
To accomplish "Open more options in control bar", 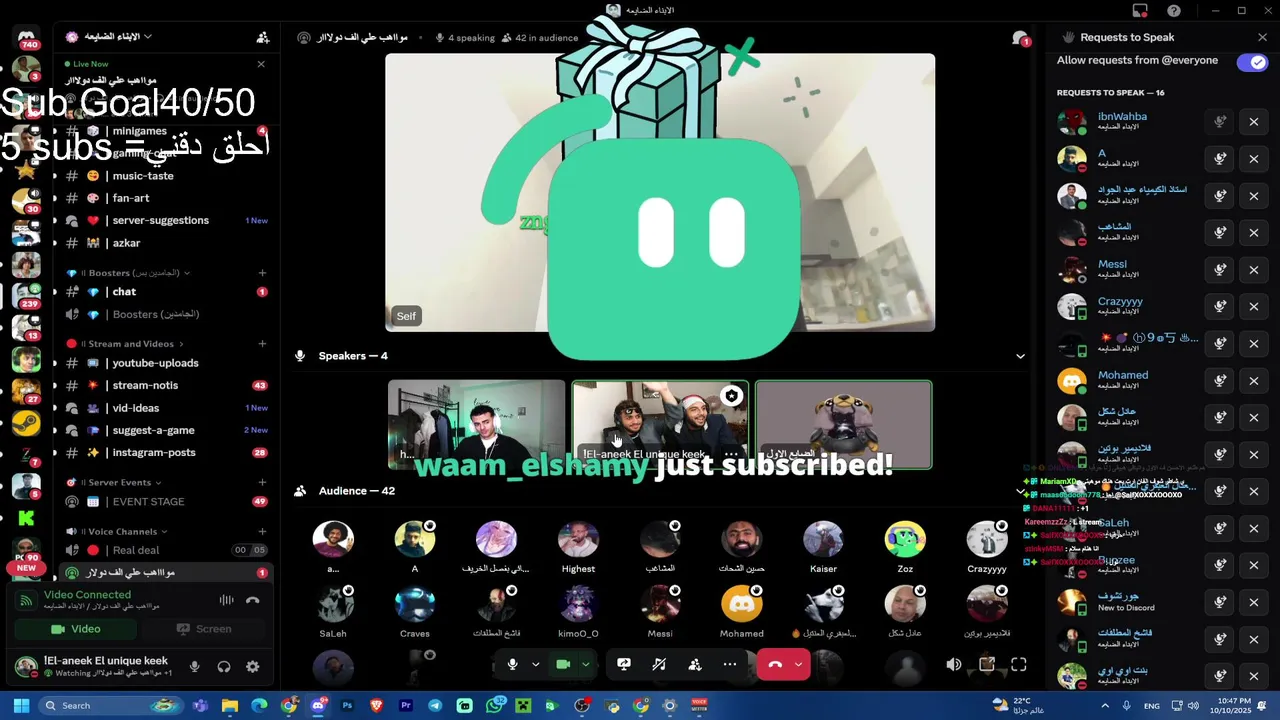I will [730, 664].
